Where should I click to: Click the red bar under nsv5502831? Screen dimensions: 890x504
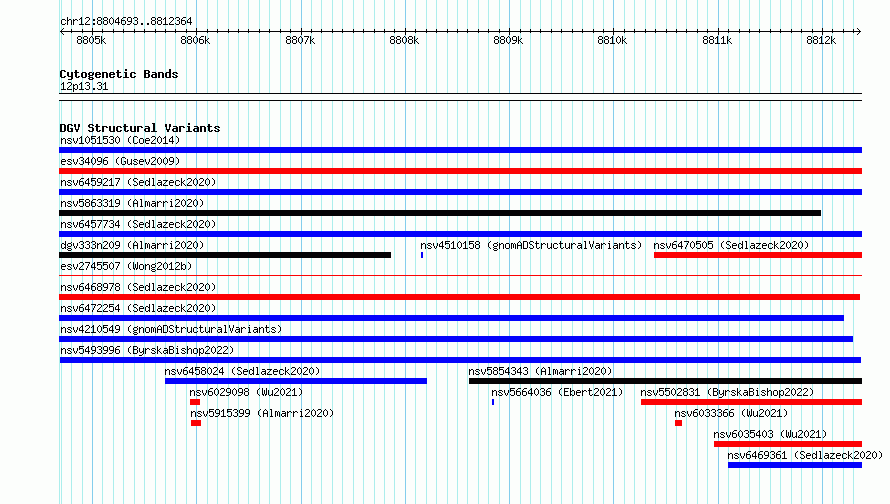click(x=752, y=402)
